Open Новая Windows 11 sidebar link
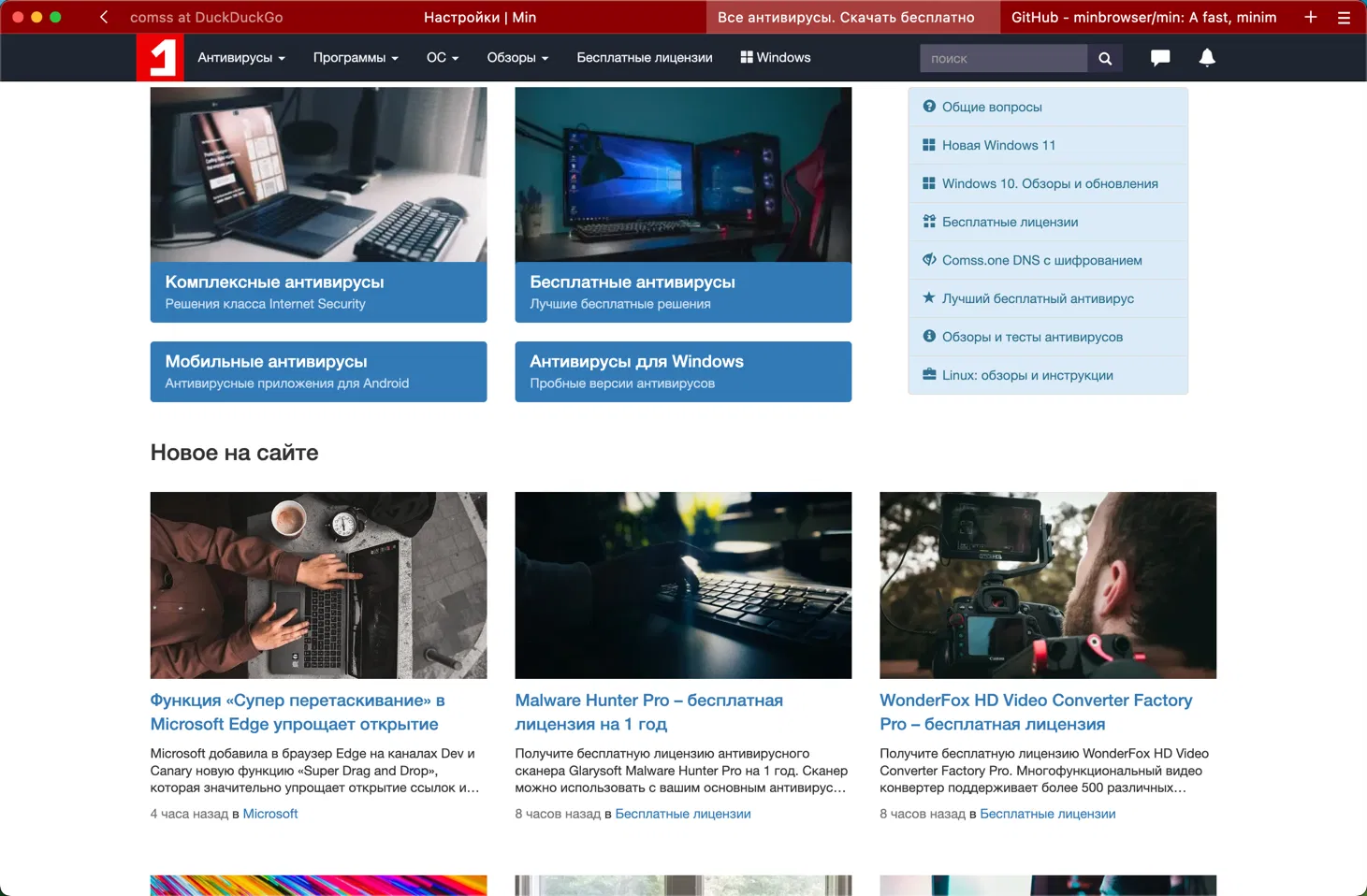Screen dimensions: 1367x896 pyautogui.click(x=998, y=145)
